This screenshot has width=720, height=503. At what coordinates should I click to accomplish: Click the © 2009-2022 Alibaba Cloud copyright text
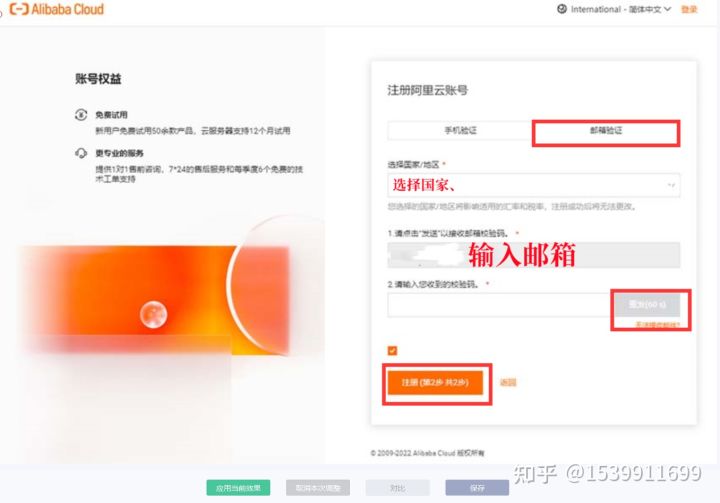428,453
